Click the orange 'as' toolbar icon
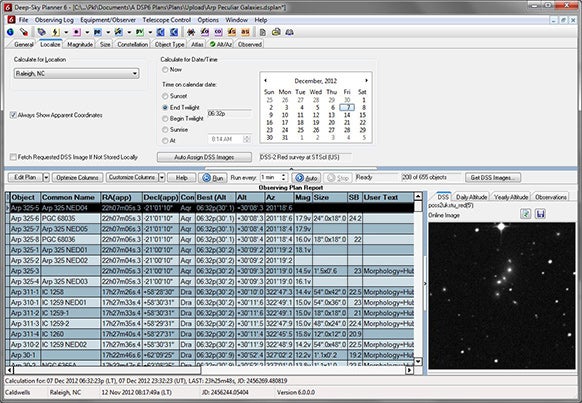 click(x=245, y=32)
